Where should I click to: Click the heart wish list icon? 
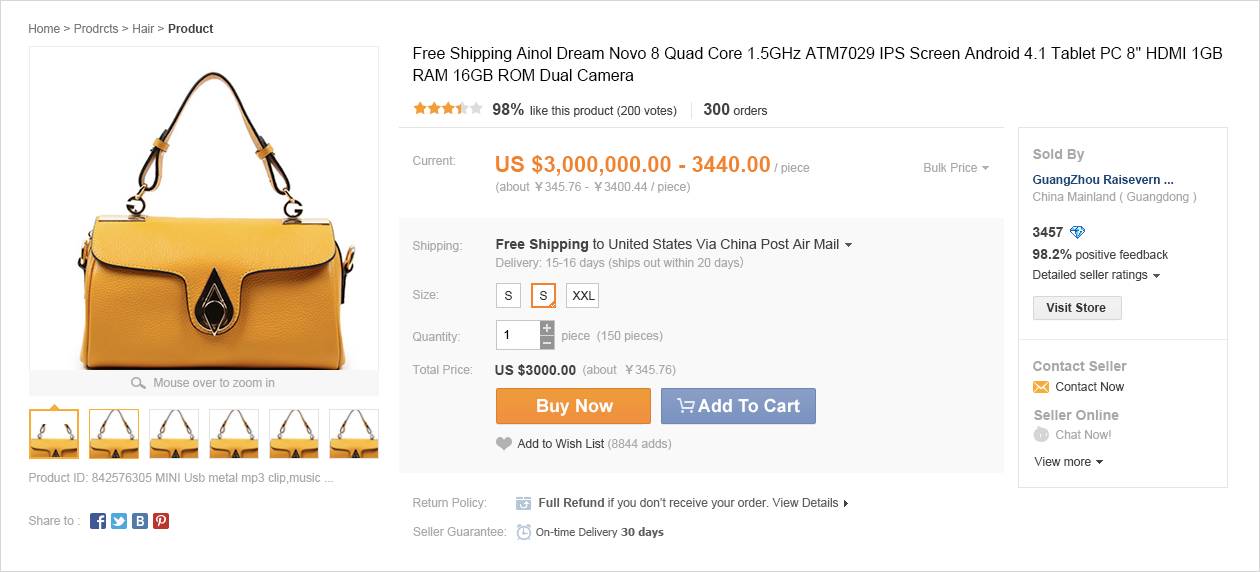tap(504, 444)
